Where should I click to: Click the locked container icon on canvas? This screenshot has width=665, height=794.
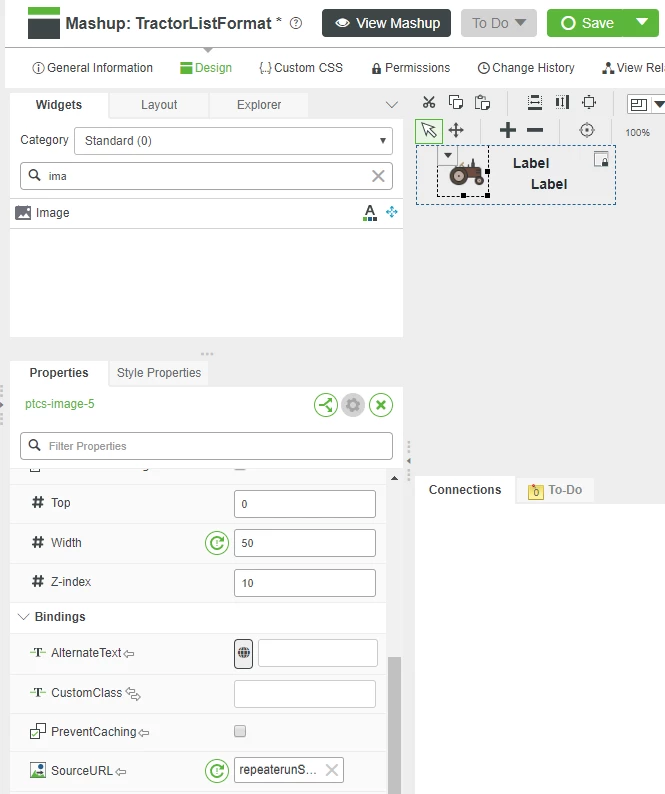pos(601,160)
